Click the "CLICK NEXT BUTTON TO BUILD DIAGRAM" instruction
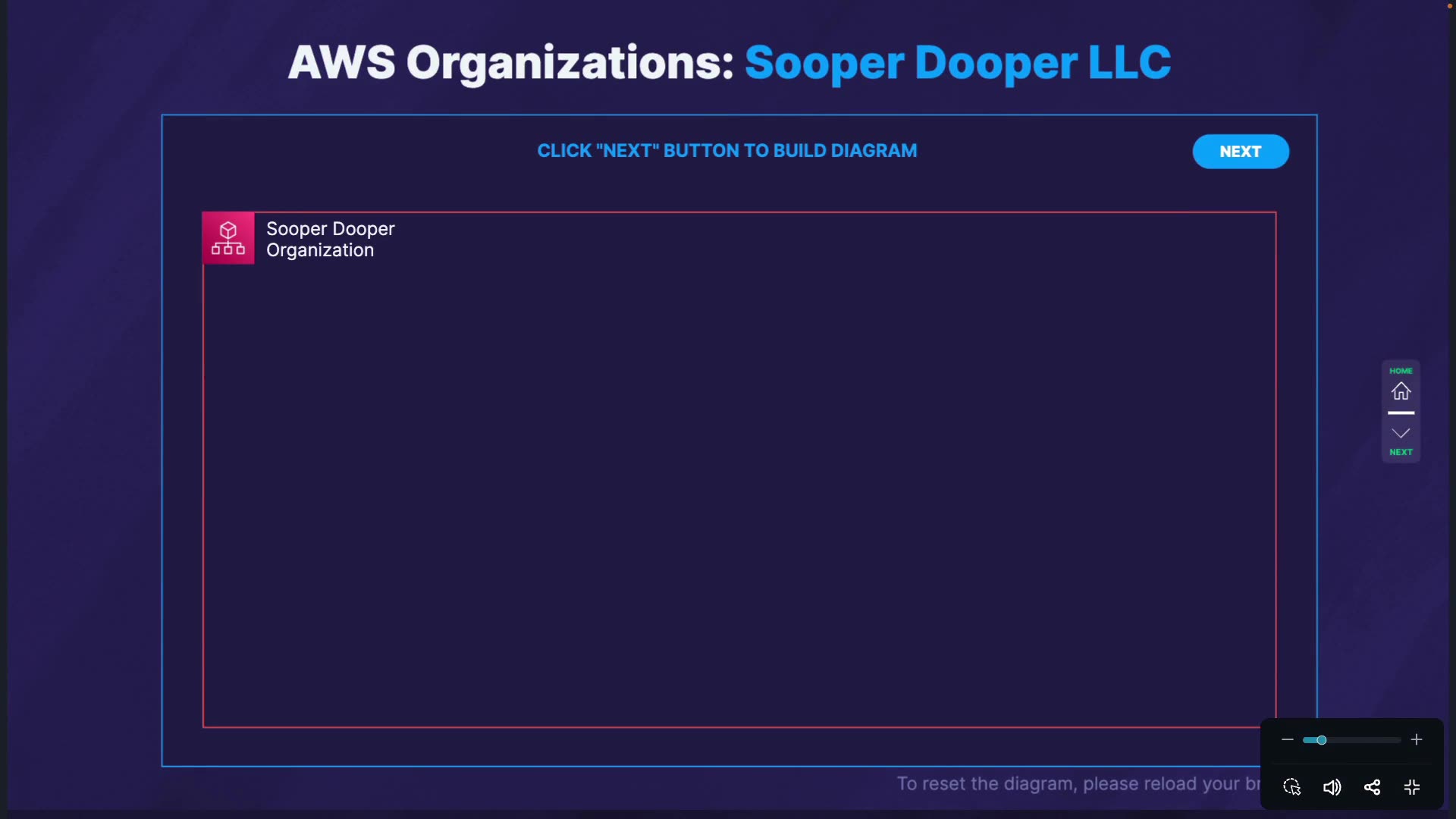 click(726, 151)
